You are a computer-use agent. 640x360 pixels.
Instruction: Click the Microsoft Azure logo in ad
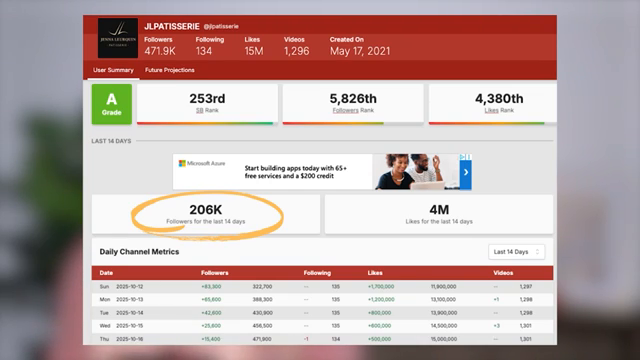point(202,163)
